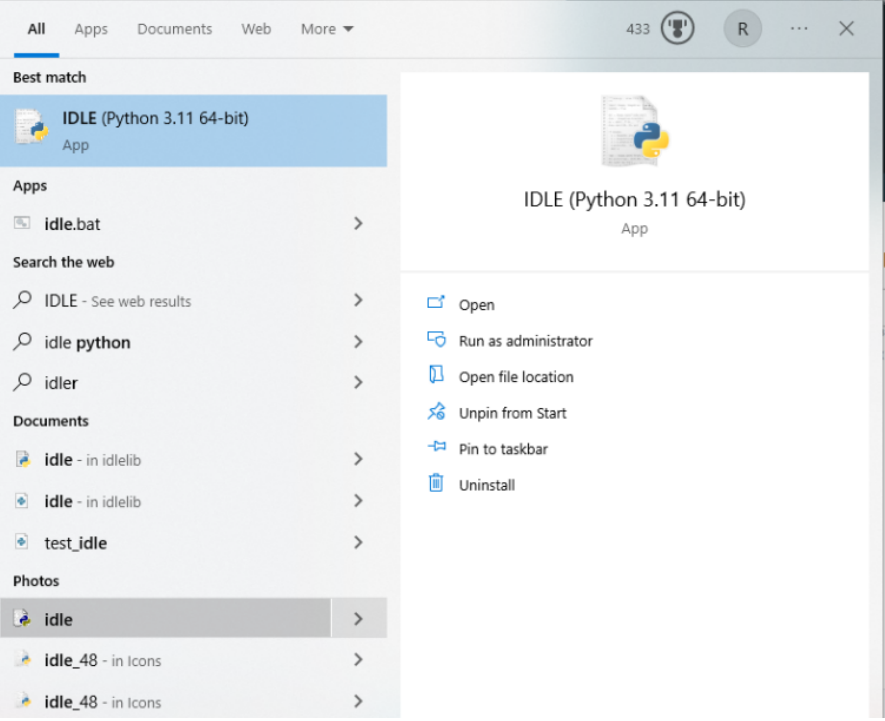Screen dimensions: 885x721
Task: Click the Pin to taskbar icon
Action: click(x=436, y=447)
